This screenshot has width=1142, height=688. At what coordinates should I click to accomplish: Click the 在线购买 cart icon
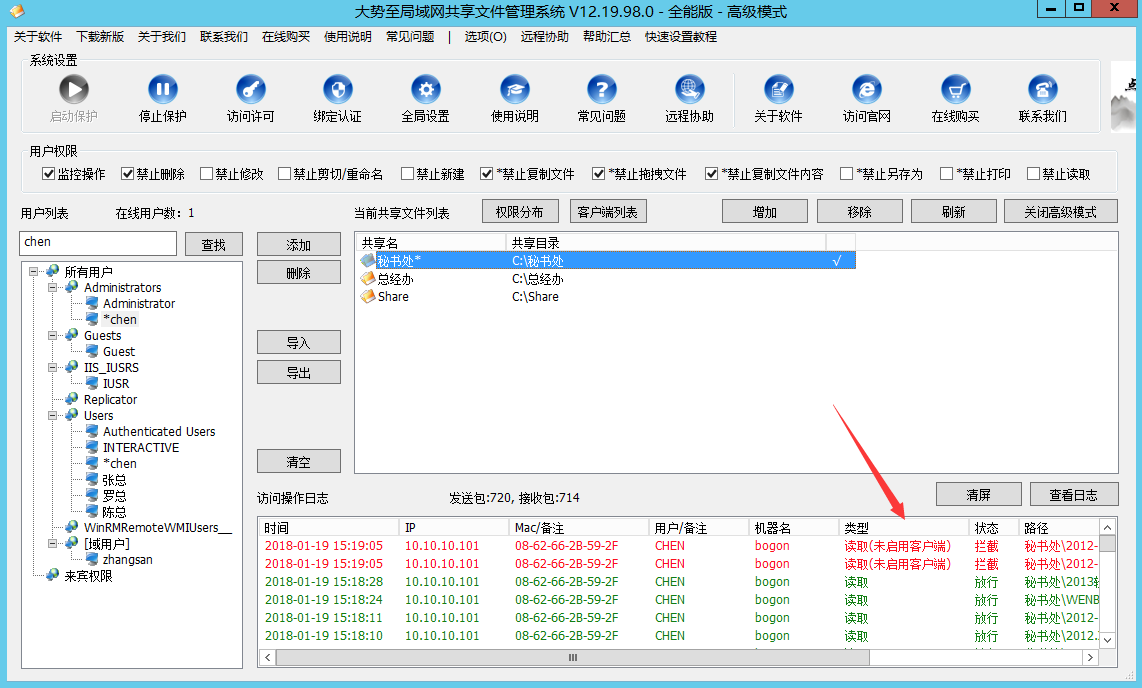(955, 90)
